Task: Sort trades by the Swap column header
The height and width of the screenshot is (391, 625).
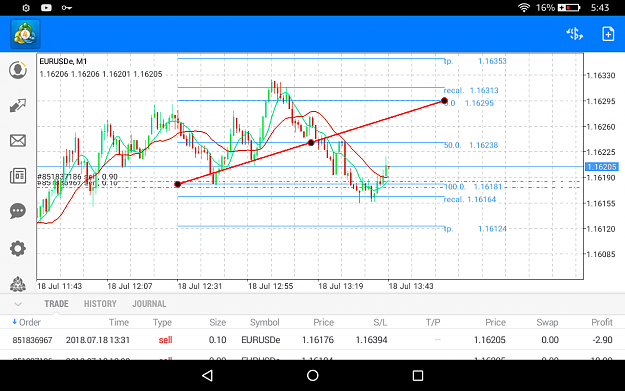Action: click(547, 322)
